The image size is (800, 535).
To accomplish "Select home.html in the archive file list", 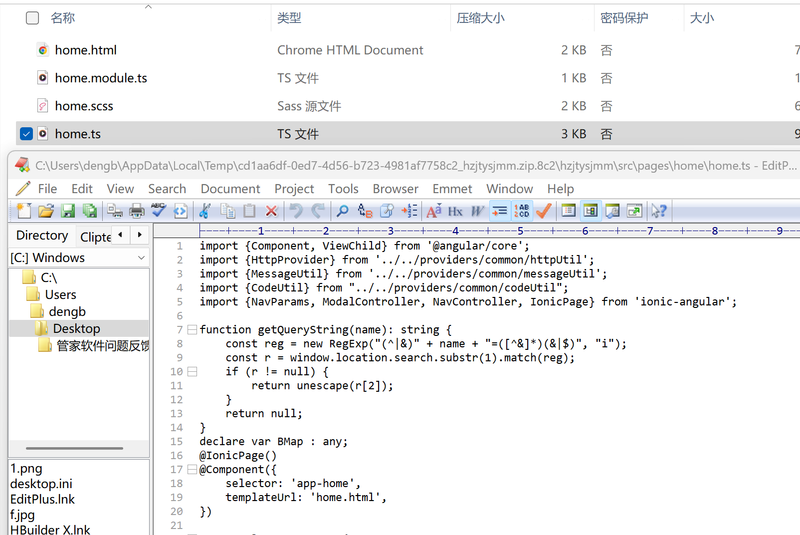I will [86, 50].
